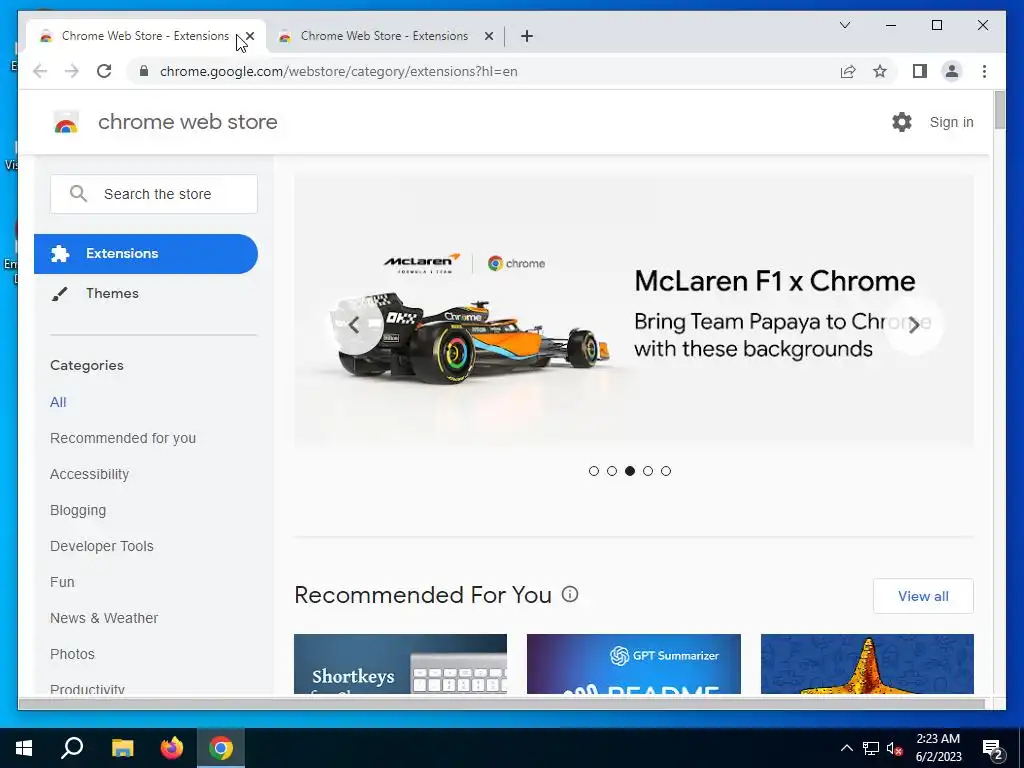Image resolution: width=1024 pixels, height=768 pixels.
Task: Open Chrome three-dot menu
Action: (x=984, y=71)
